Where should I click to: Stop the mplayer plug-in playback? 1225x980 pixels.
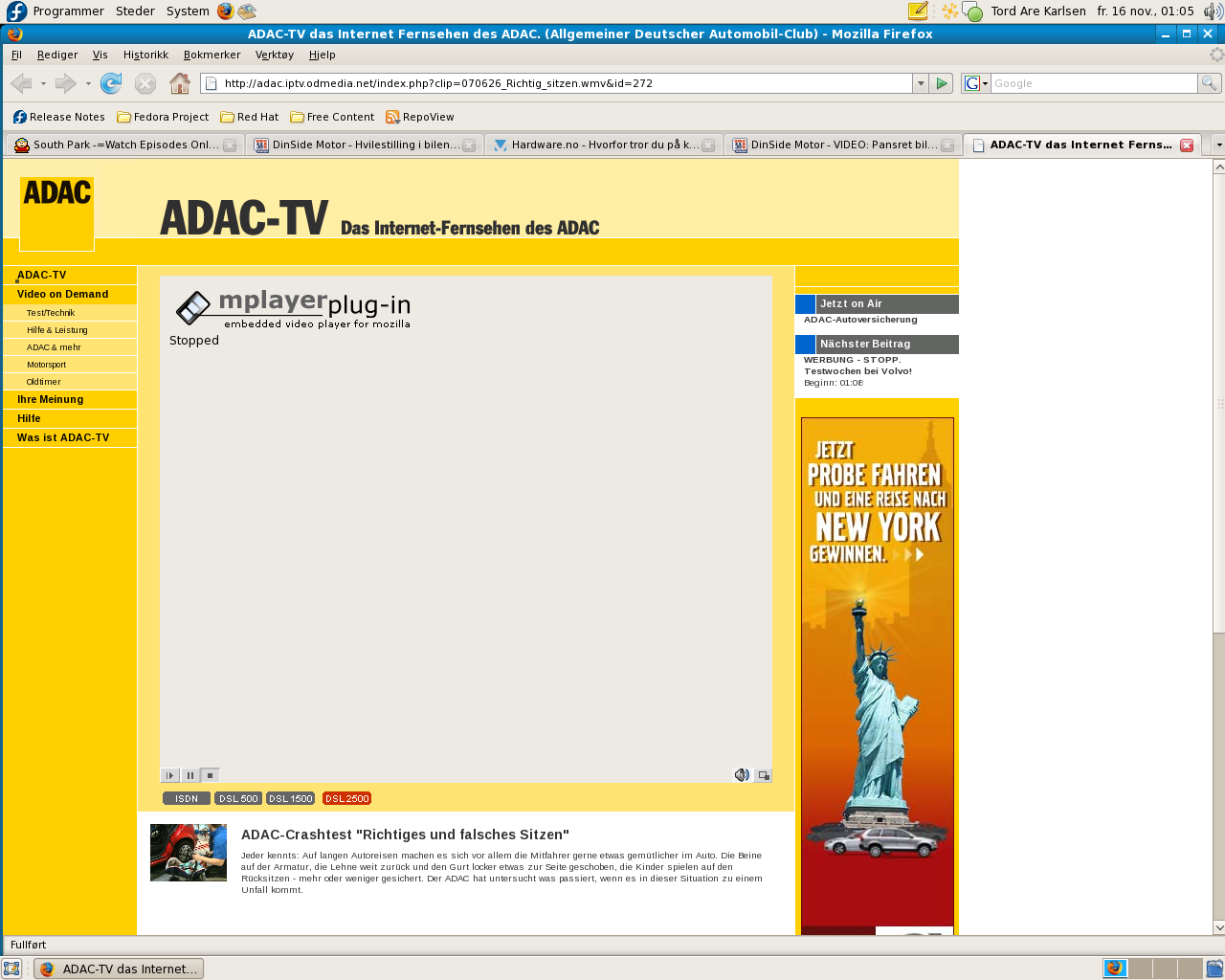click(x=211, y=775)
